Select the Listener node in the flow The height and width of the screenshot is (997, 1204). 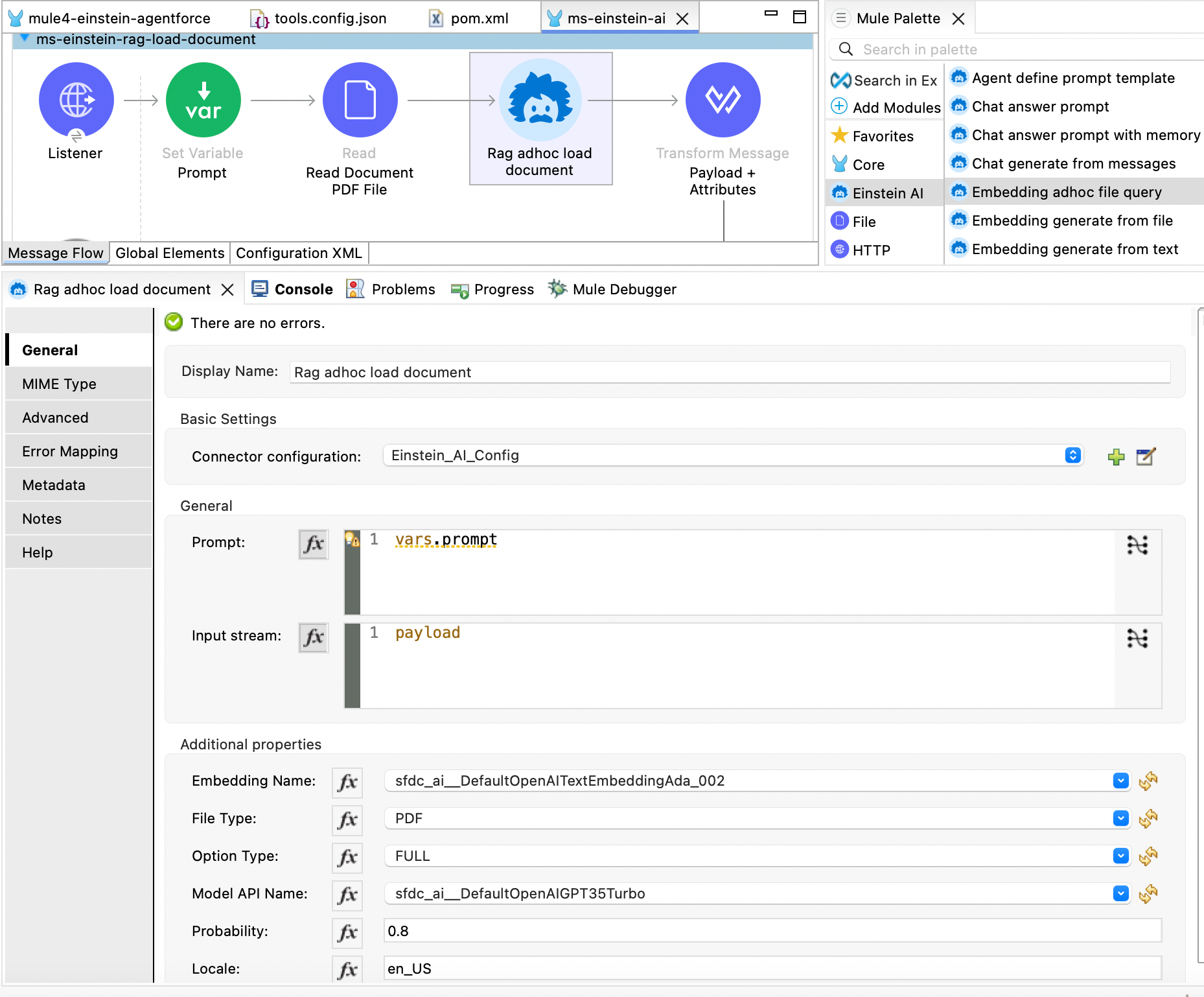pyautogui.click(x=76, y=100)
